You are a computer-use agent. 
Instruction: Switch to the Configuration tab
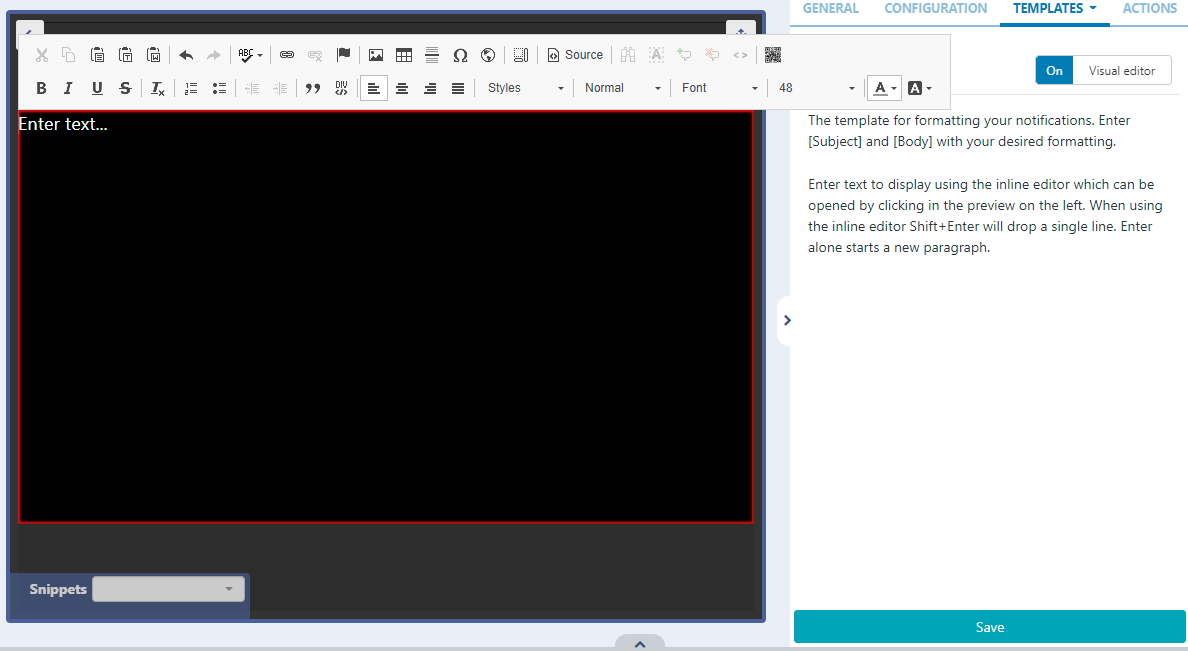click(936, 8)
